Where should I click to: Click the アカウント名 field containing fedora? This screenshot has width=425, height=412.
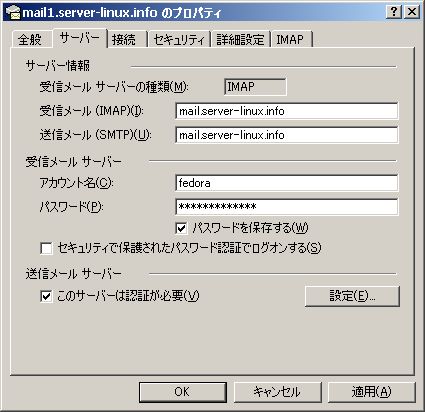pyautogui.click(x=286, y=183)
